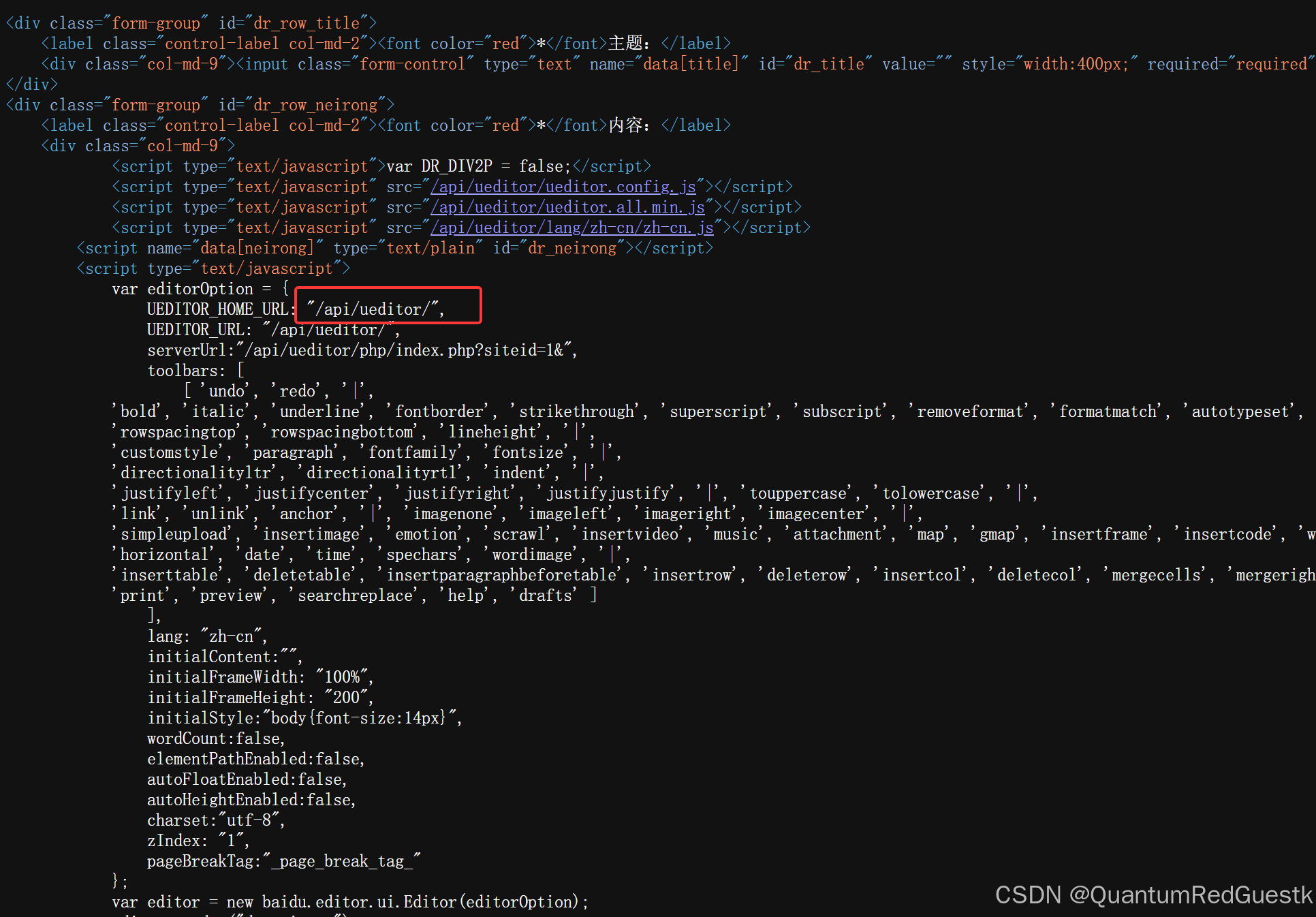Open the zh-cn.js language file link
This screenshot has height=917, width=1316.
(x=571, y=228)
